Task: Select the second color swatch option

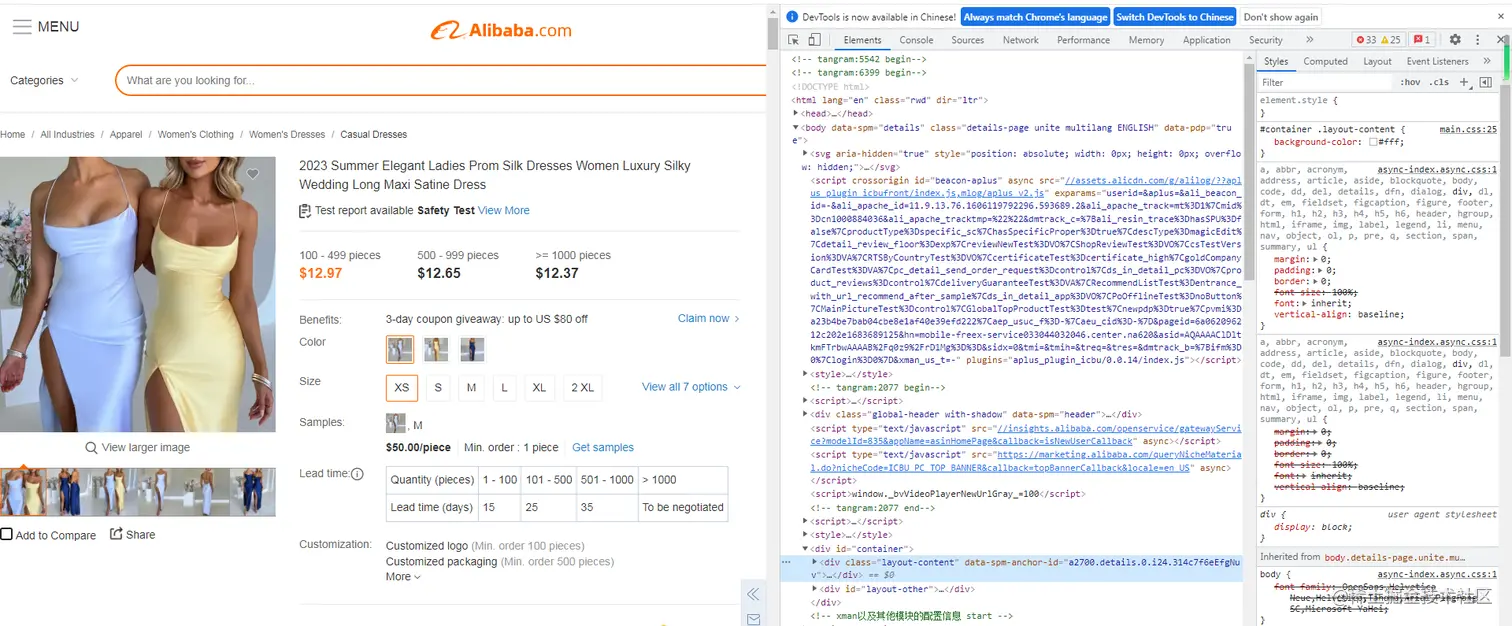Action: point(436,349)
